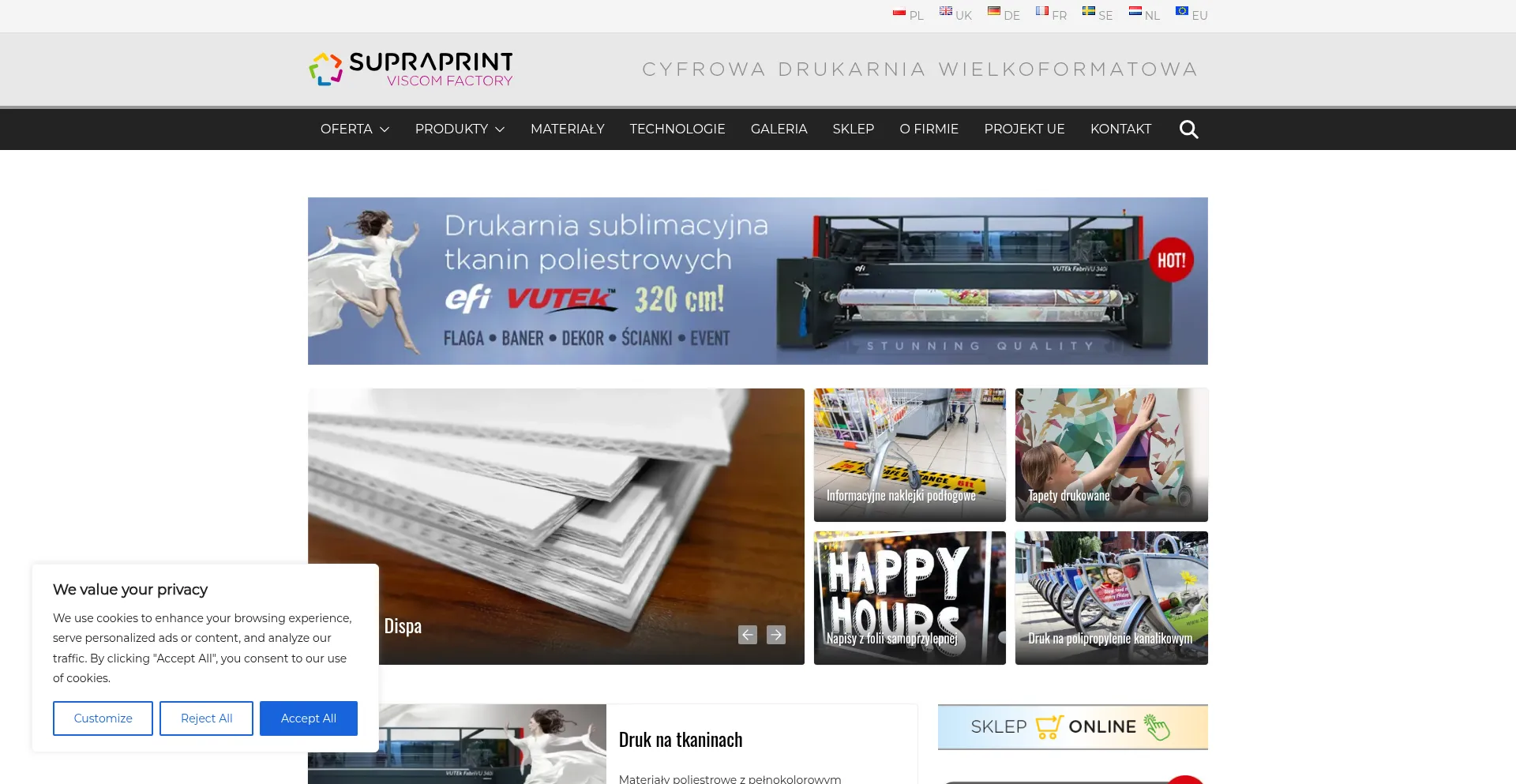This screenshot has height=784, width=1516.
Task: Choose the French flag icon
Action: [x=1042, y=11]
